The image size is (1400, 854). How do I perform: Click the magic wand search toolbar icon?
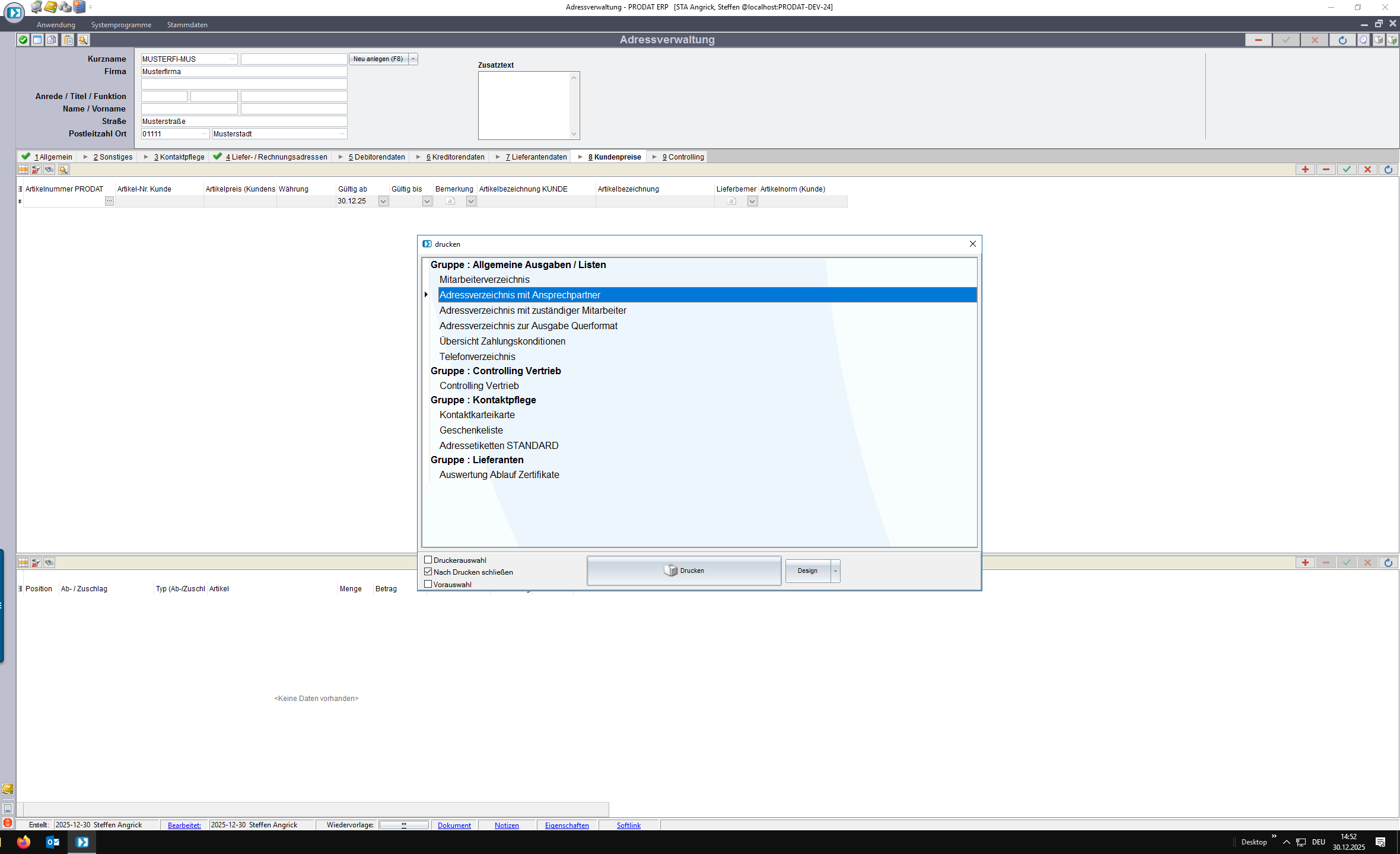tap(83, 40)
